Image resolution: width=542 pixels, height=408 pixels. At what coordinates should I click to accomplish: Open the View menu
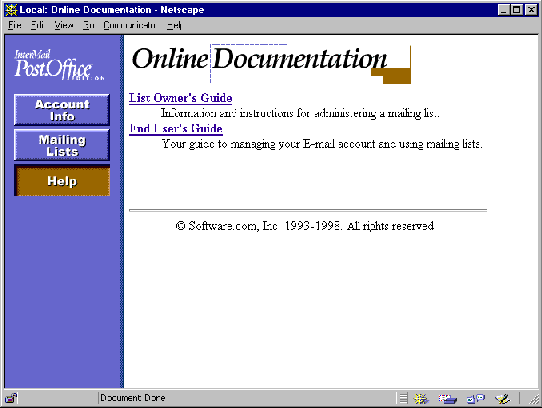pos(64,25)
